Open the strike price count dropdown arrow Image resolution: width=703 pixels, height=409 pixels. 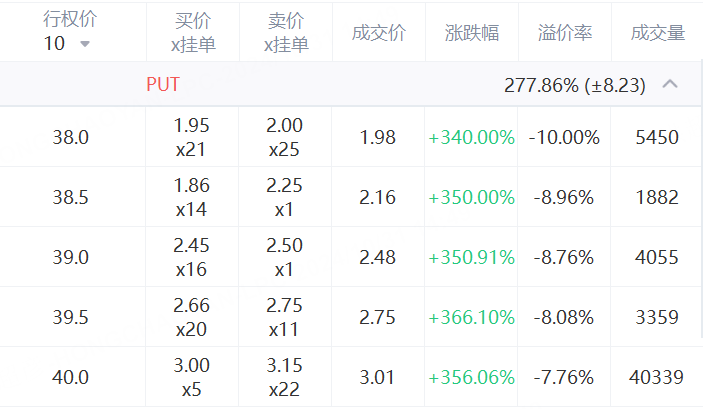click(x=84, y=45)
